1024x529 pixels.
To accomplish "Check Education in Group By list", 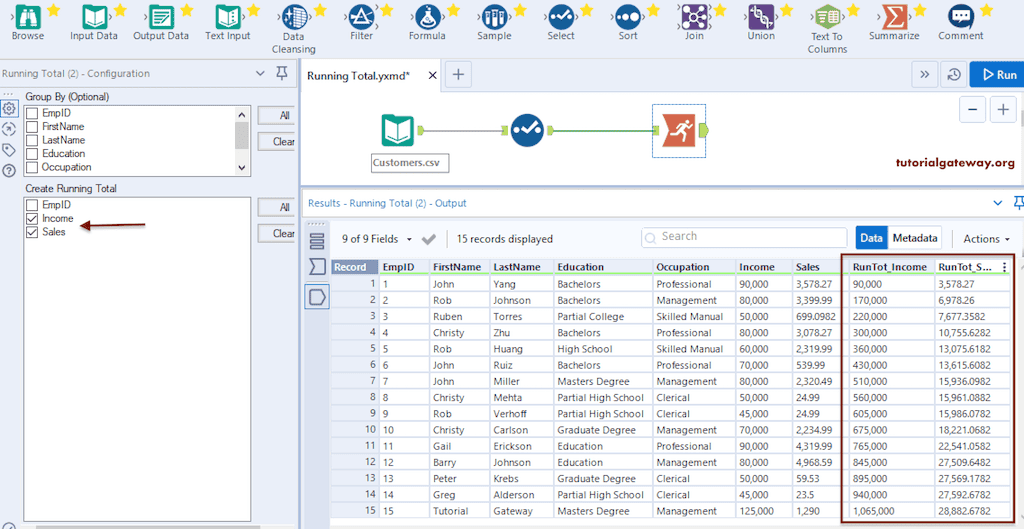I will pyautogui.click(x=31, y=154).
